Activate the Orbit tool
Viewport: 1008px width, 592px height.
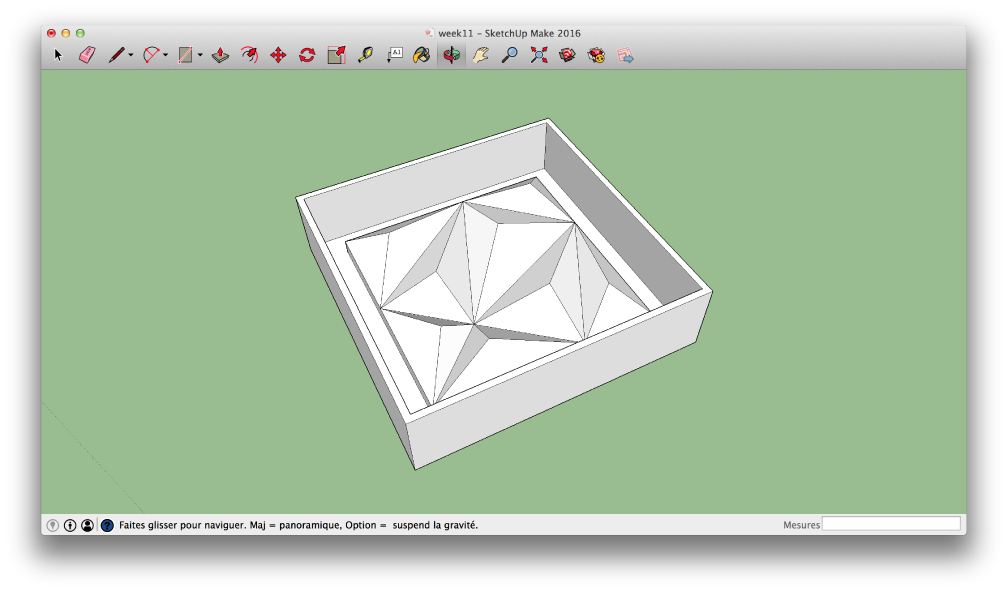coord(451,55)
